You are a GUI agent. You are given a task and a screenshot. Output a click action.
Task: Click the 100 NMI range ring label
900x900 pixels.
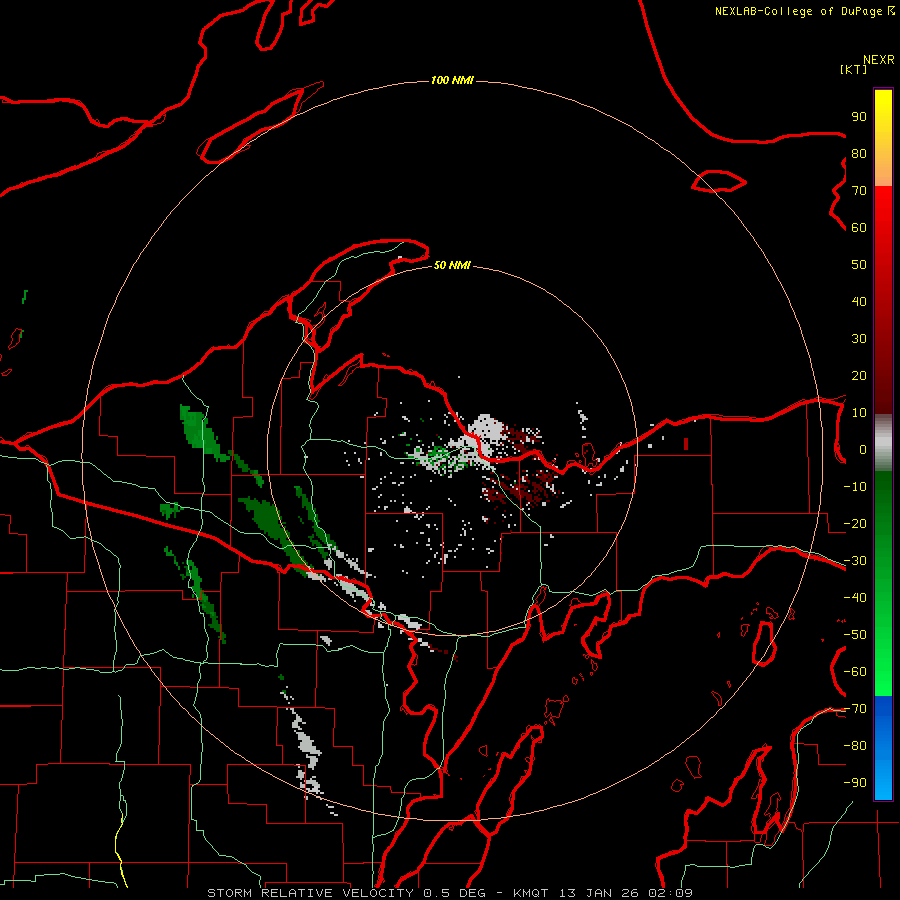click(x=452, y=80)
